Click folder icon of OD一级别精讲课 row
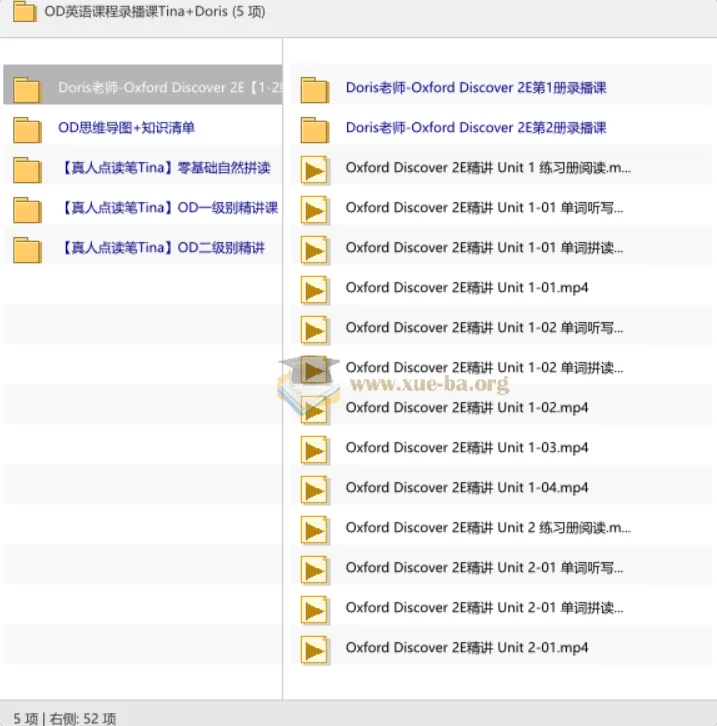717x726 pixels. [x=27, y=210]
